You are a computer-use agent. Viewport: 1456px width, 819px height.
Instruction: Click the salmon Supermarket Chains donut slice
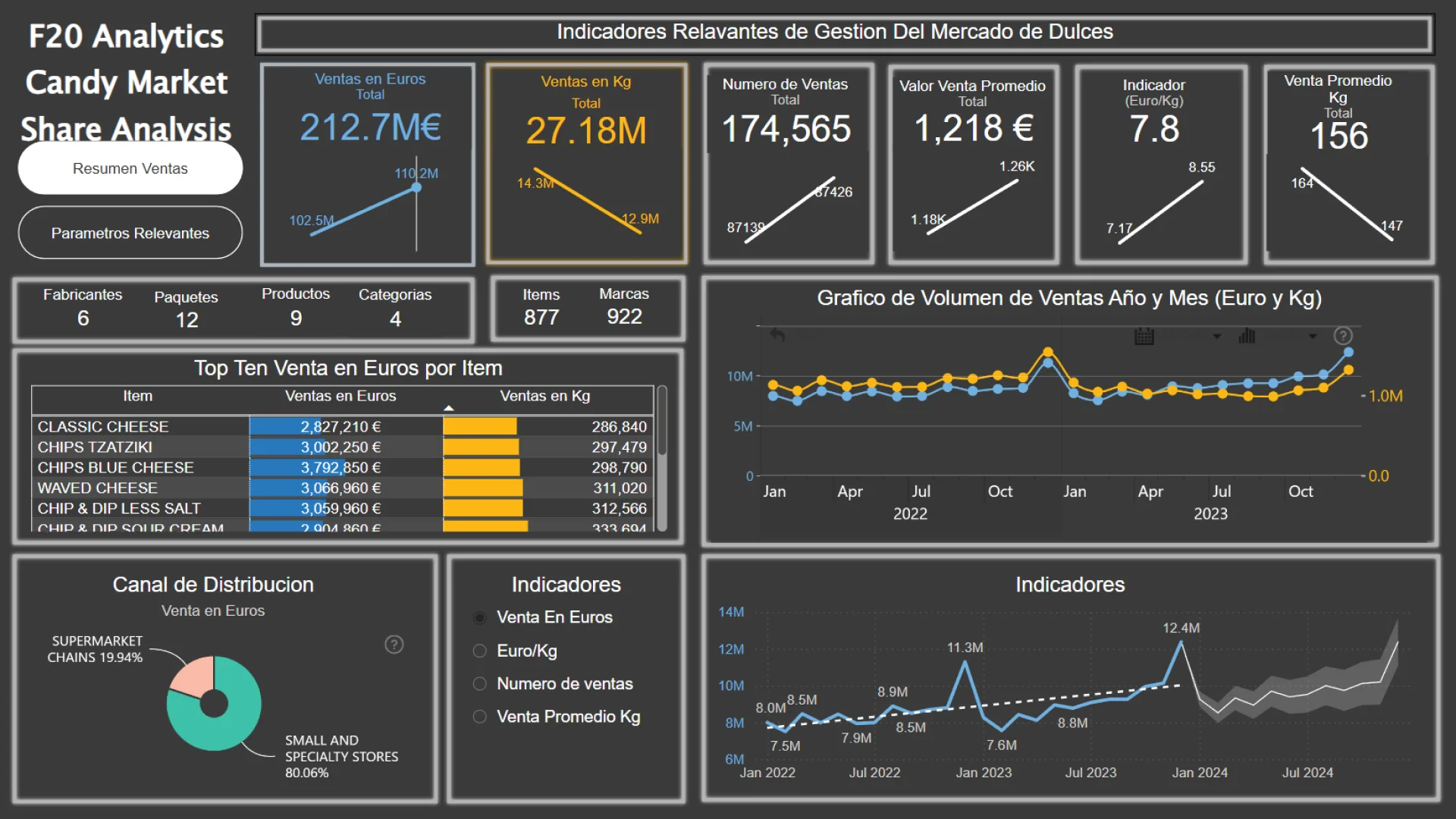point(194,676)
